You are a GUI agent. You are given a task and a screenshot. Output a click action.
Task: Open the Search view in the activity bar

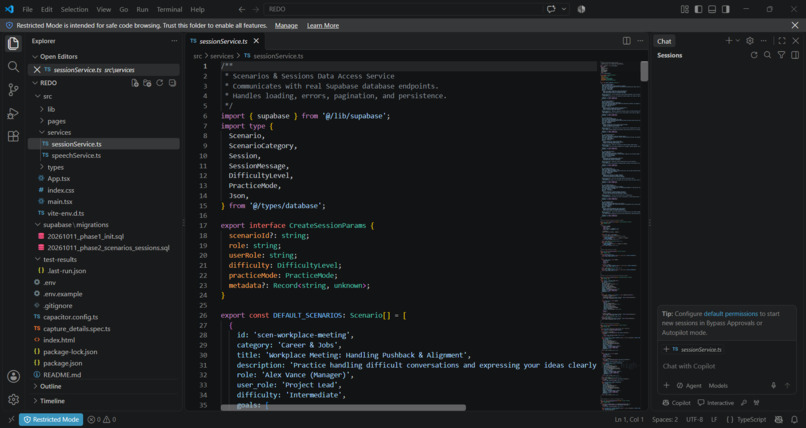[x=13, y=66]
